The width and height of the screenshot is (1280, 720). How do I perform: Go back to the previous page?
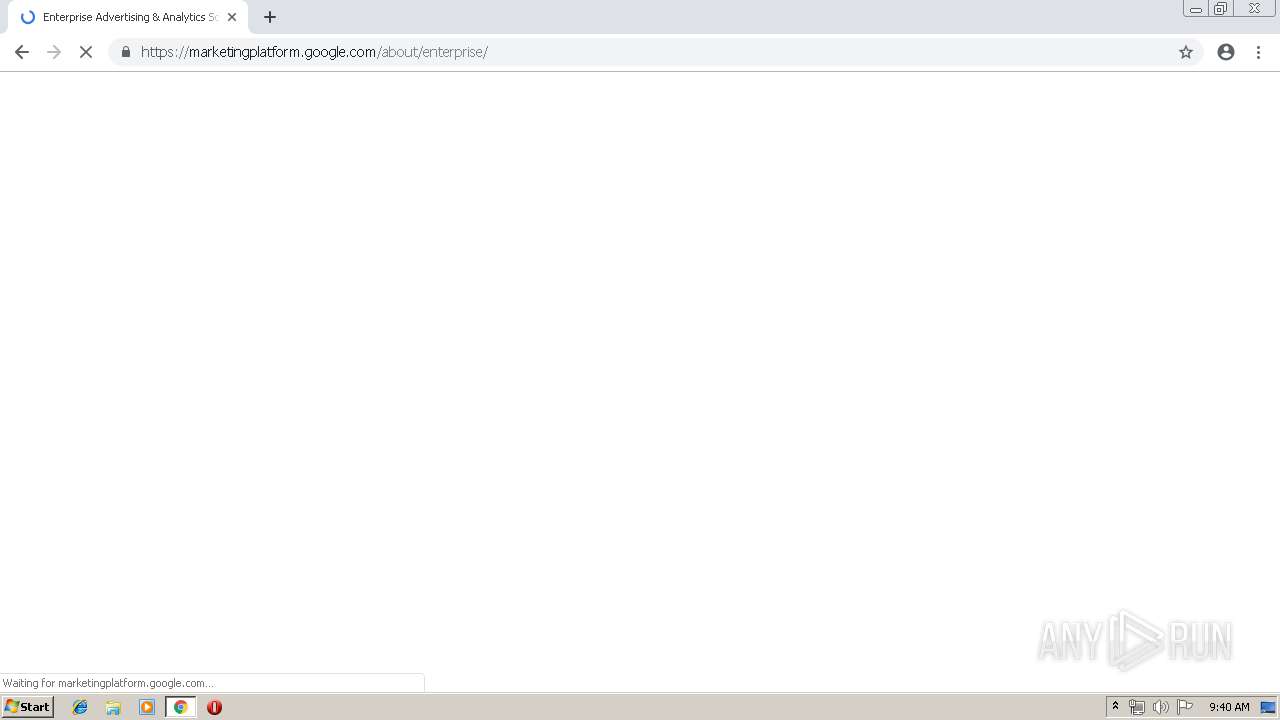tap(22, 52)
